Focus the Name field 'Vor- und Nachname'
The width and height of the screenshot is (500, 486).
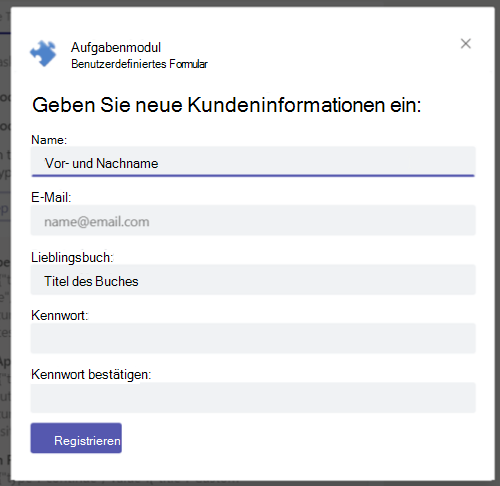pyautogui.click(x=253, y=162)
